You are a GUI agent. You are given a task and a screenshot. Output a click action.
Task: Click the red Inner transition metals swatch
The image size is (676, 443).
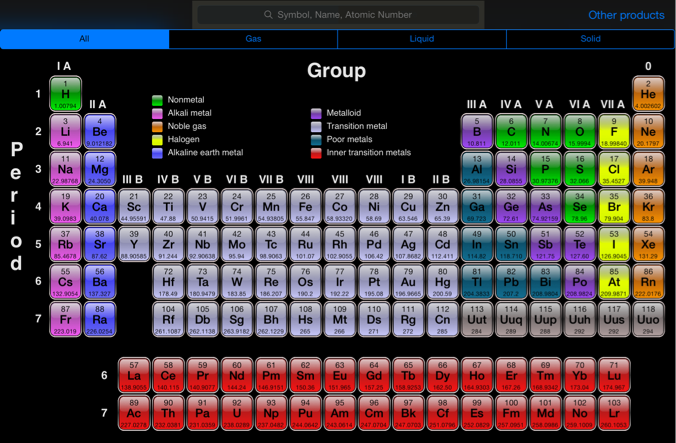pyautogui.click(x=317, y=153)
